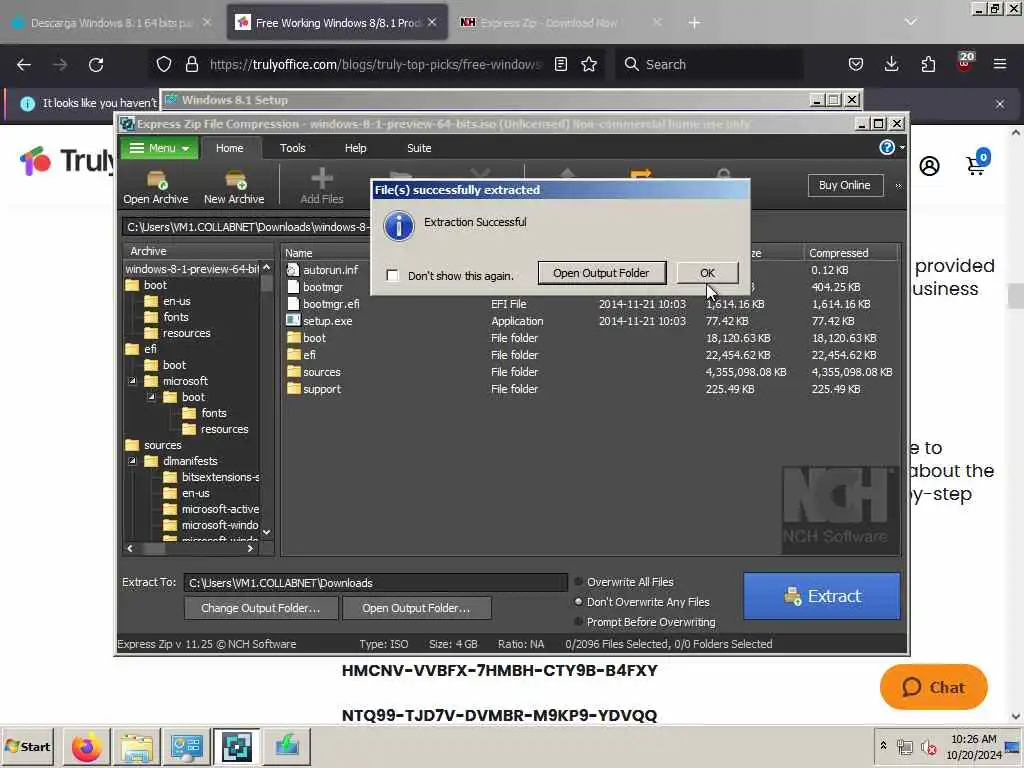This screenshot has height=768, width=1024.
Task: Click Open Output Folder in dialog
Action: click(x=601, y=273)
